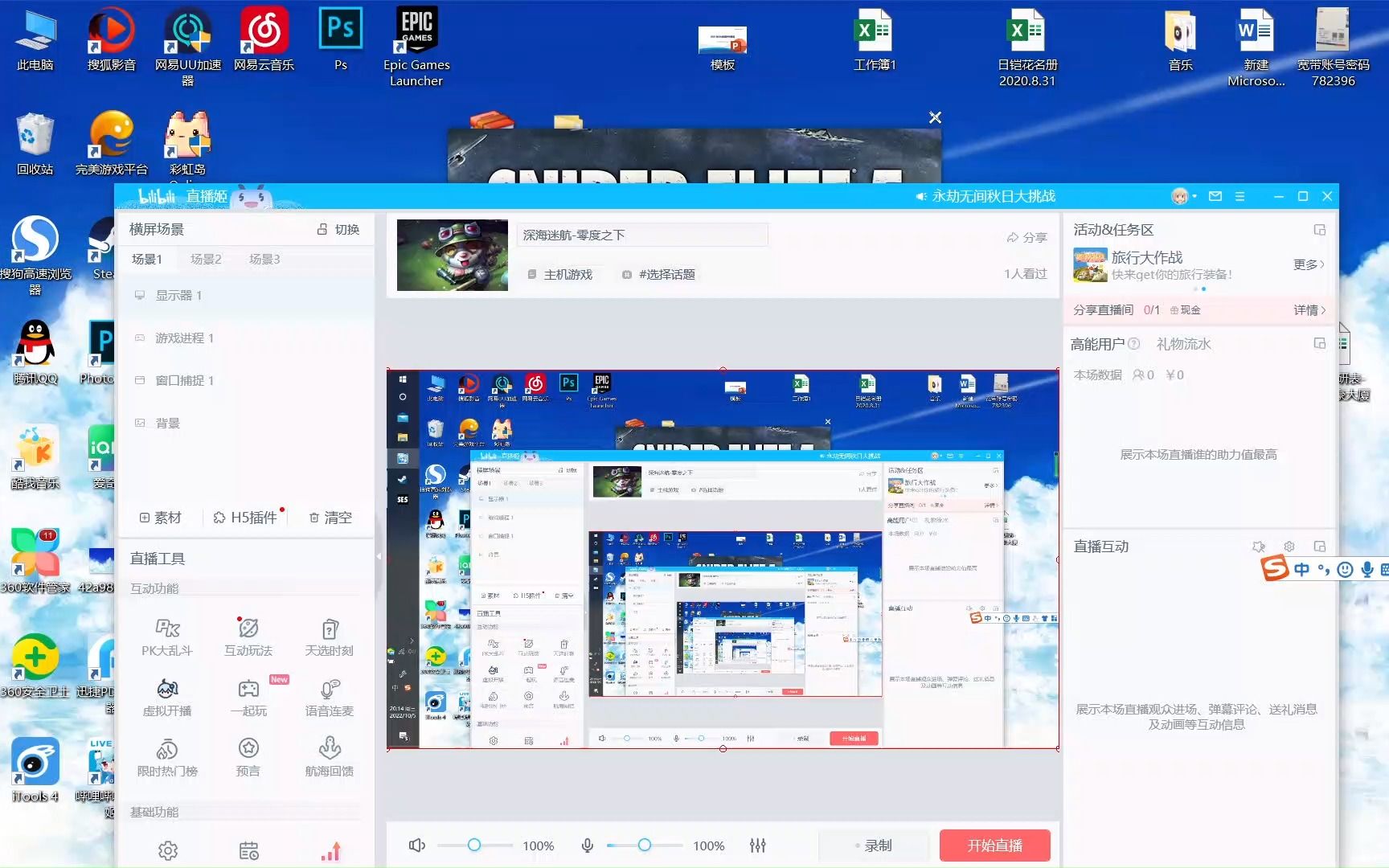Viewport: 1389px width, 868px height.
Task: Open 限时热门榜 tool
Action: (167, 758)
